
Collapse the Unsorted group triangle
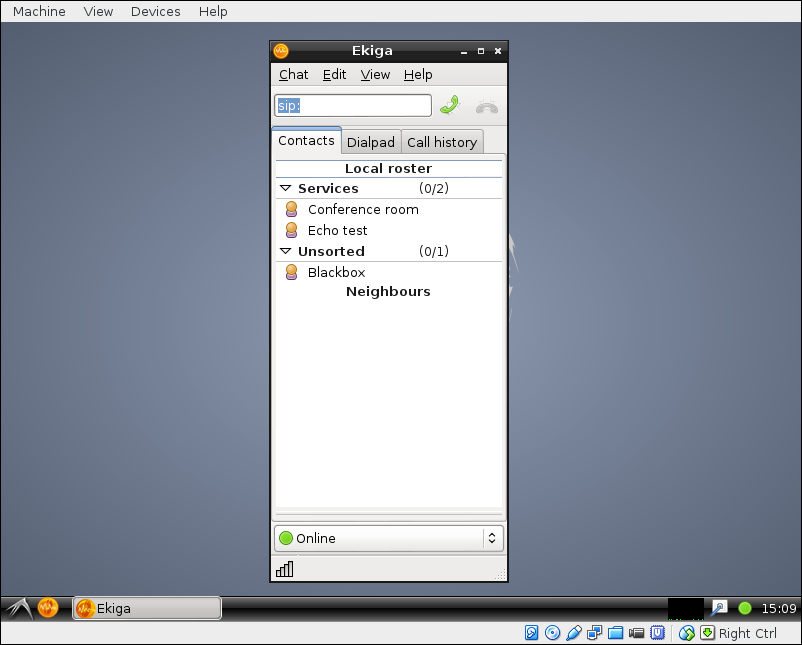tap(285, 251)
